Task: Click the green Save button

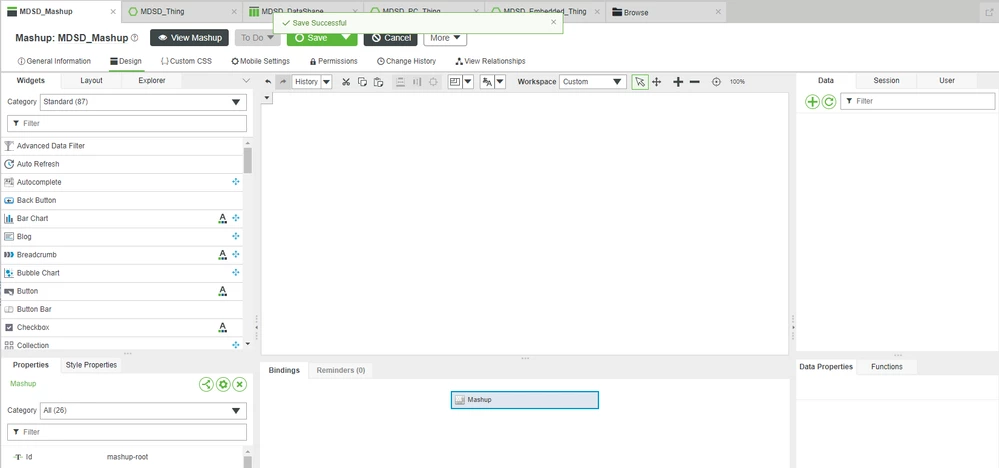Action: coord(312,38)
